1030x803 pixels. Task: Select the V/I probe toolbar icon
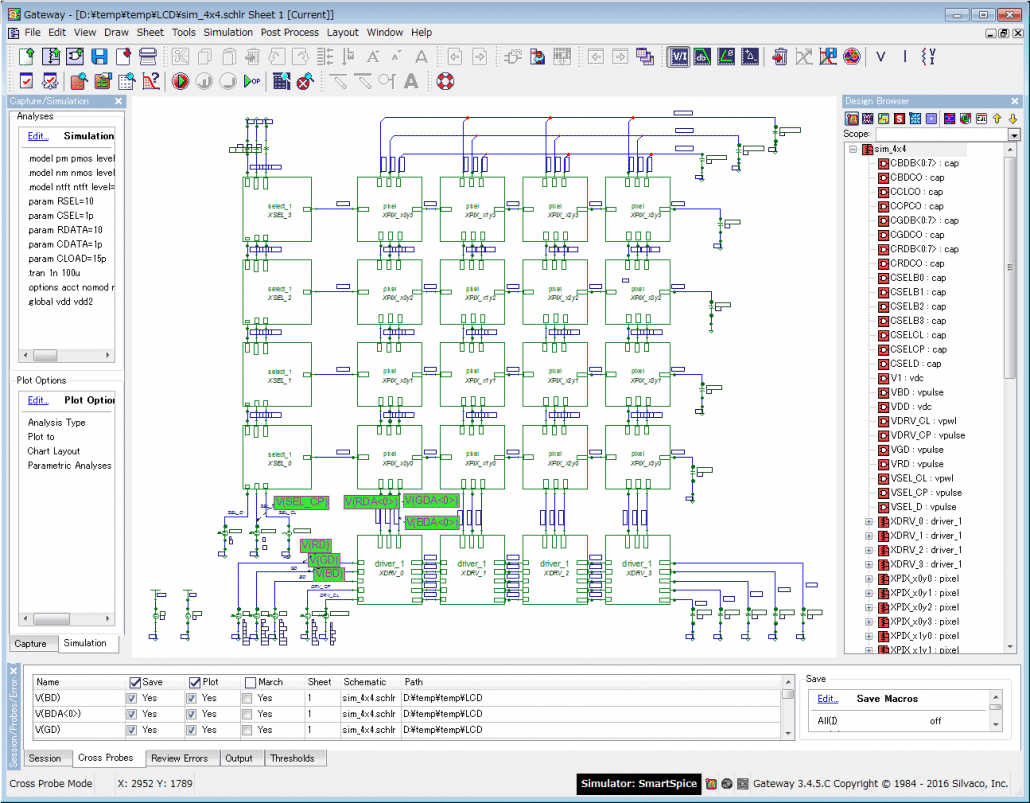point(678,57)
